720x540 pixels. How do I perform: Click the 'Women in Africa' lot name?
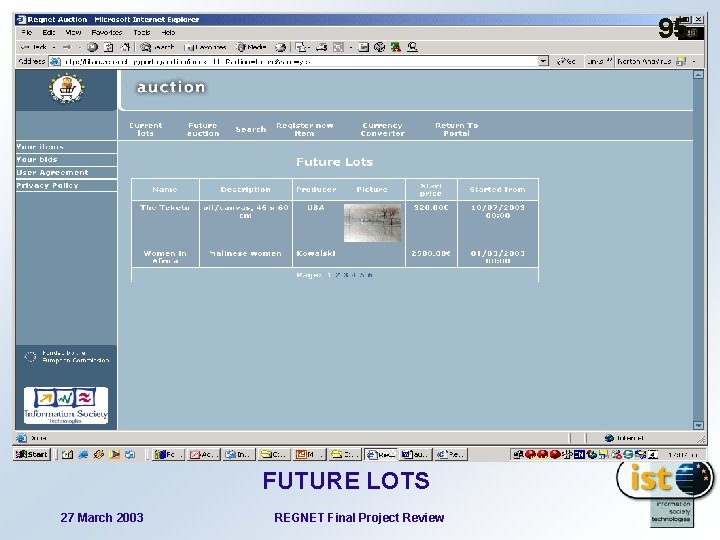coord(165,257)
